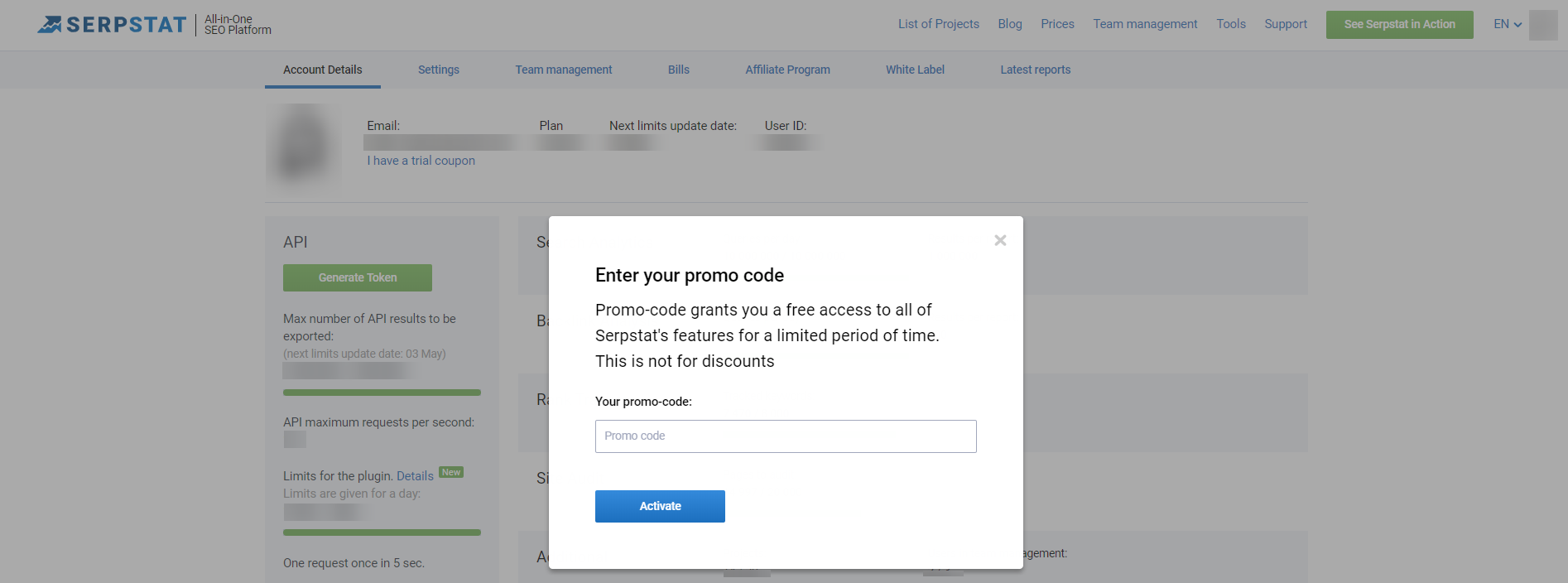The width and height of the screenshot is (1568, 583).
Task: Switch to Team management tab
Action: tap(563, 70)
